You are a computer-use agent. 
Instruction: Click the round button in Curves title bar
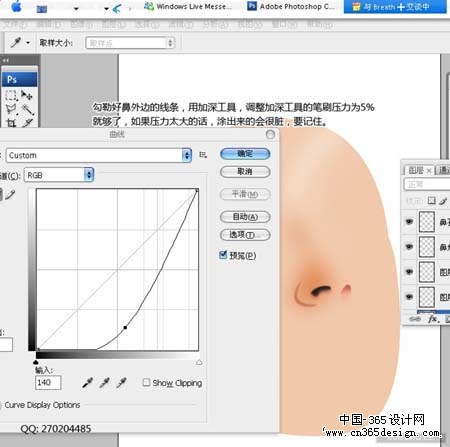click(270, 134)
